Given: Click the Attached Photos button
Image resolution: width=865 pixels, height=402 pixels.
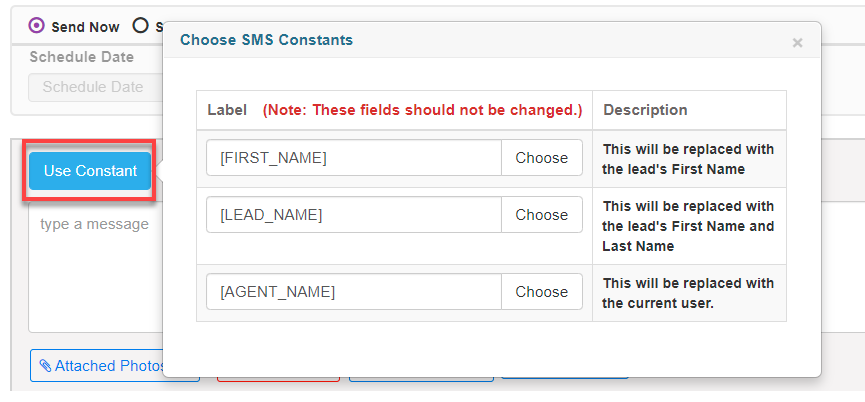Looking at the screenshot, I should click(x=100, y=366).
